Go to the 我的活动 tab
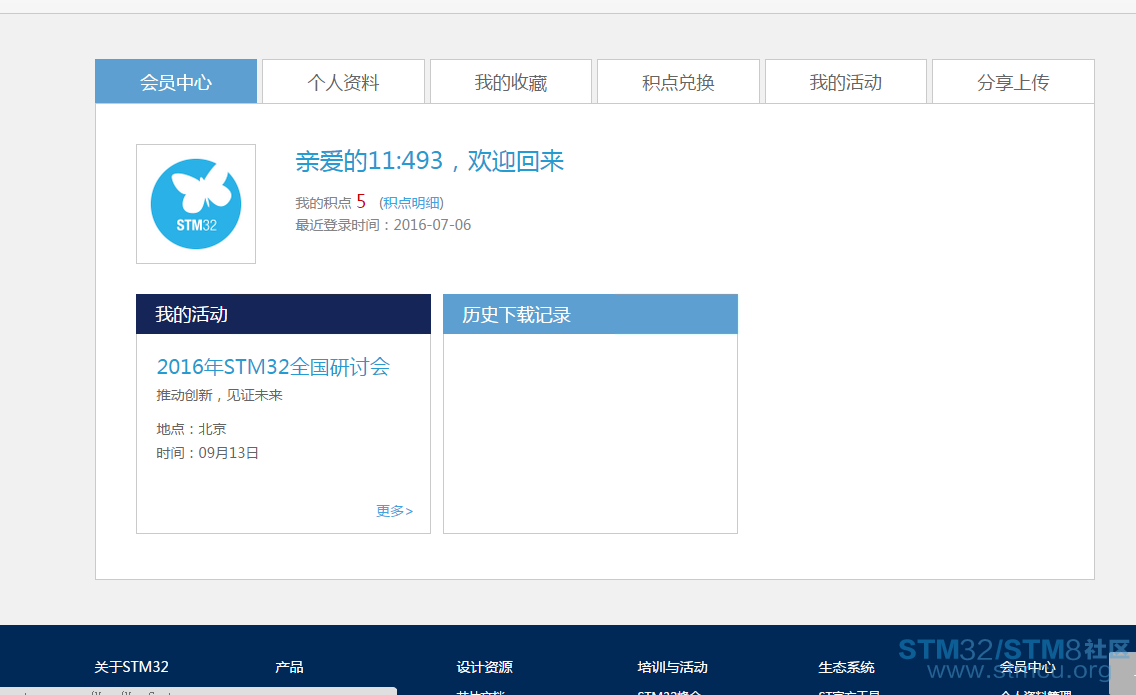The image size is (1136, 695). 845,82
